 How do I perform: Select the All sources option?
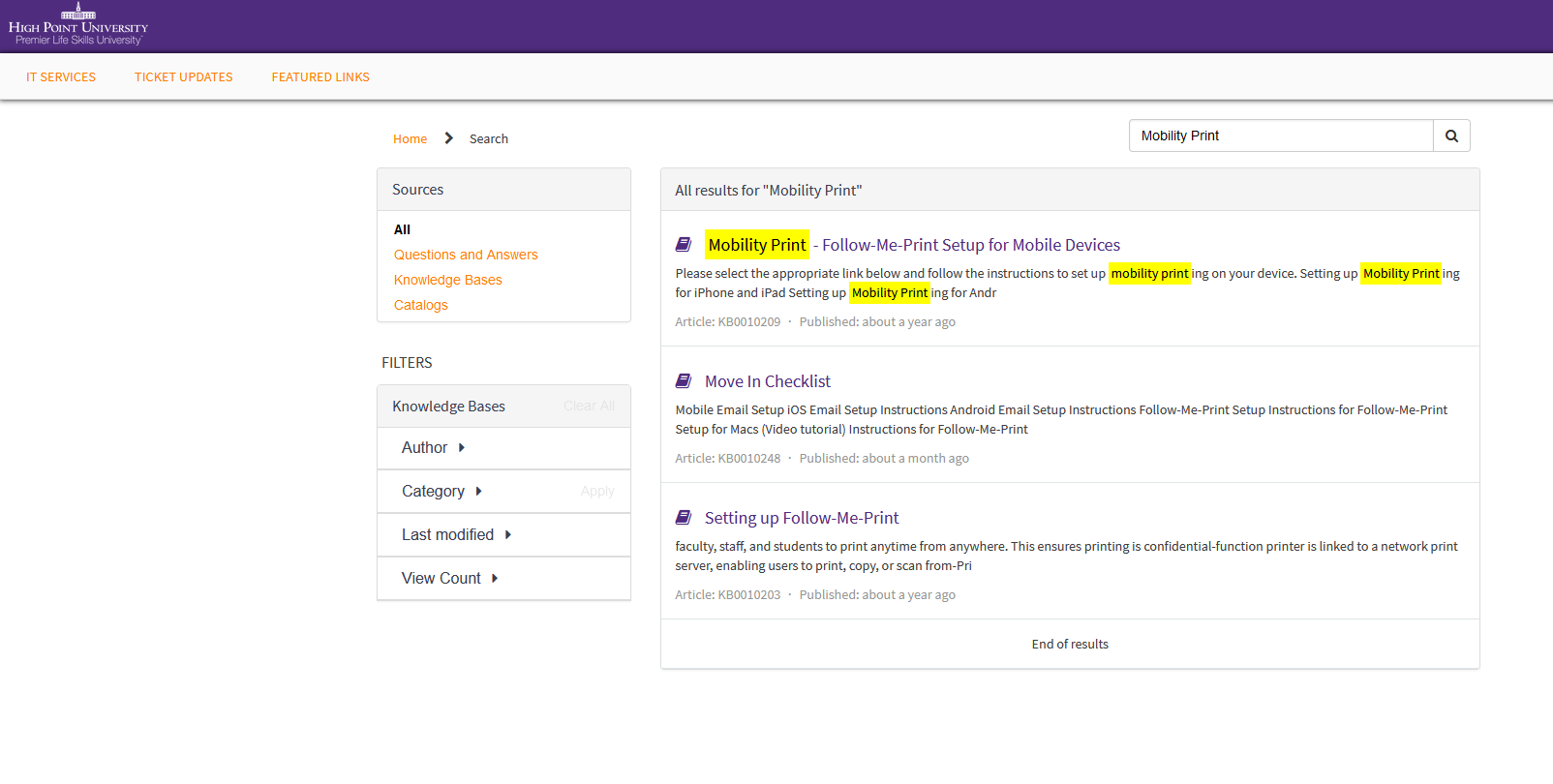coord(402,229)
